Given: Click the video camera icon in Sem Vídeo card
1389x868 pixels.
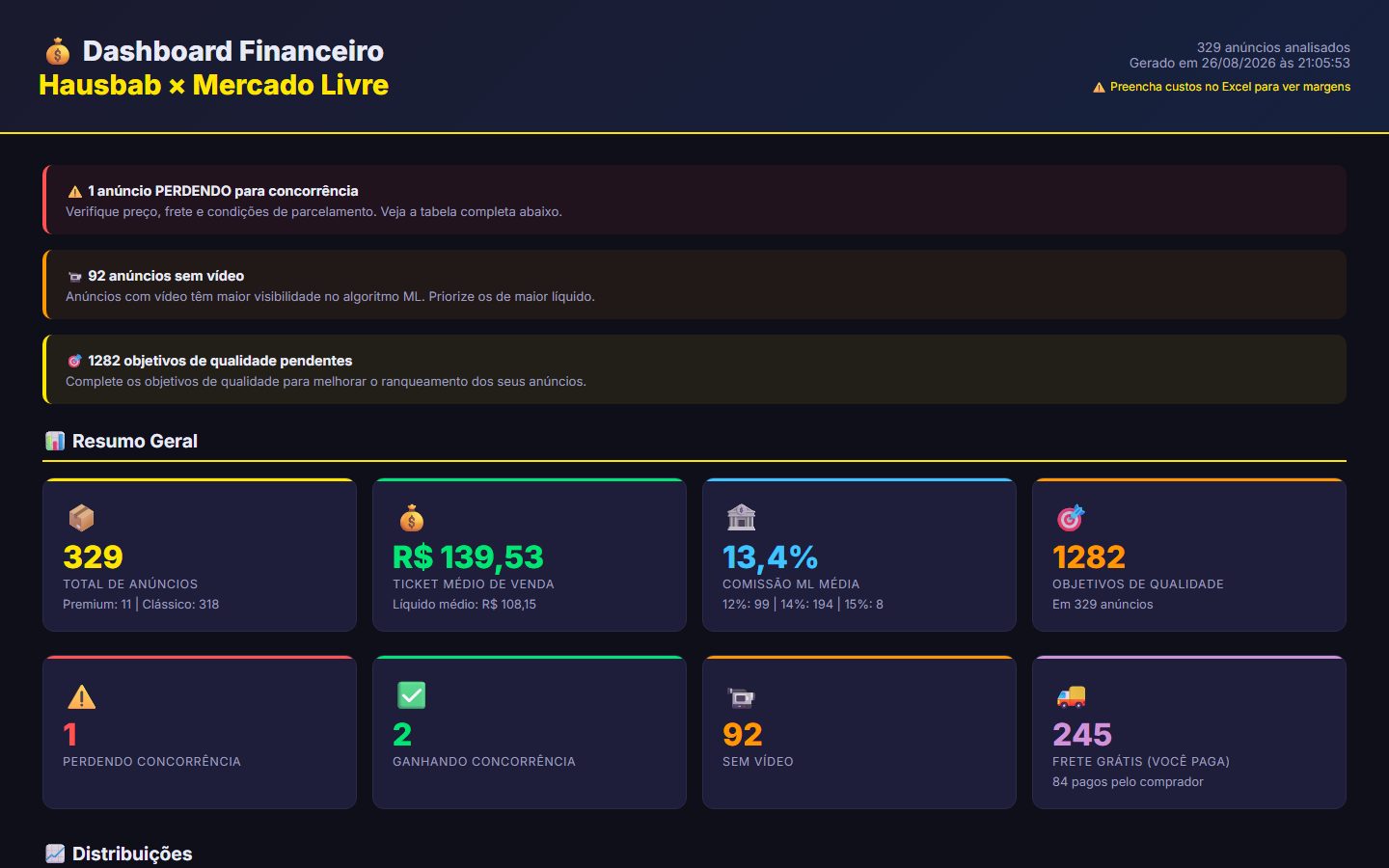Looking at the screenshot, I should (x=741, y=696).
